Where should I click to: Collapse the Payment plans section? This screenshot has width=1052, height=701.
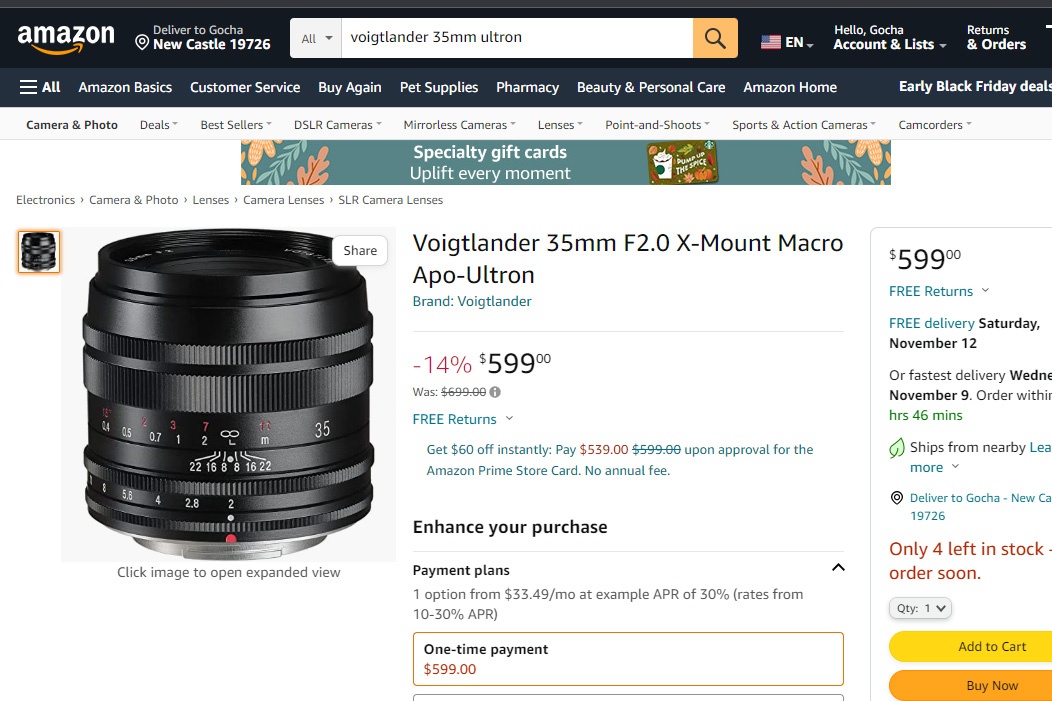click(x=838, y=568)
